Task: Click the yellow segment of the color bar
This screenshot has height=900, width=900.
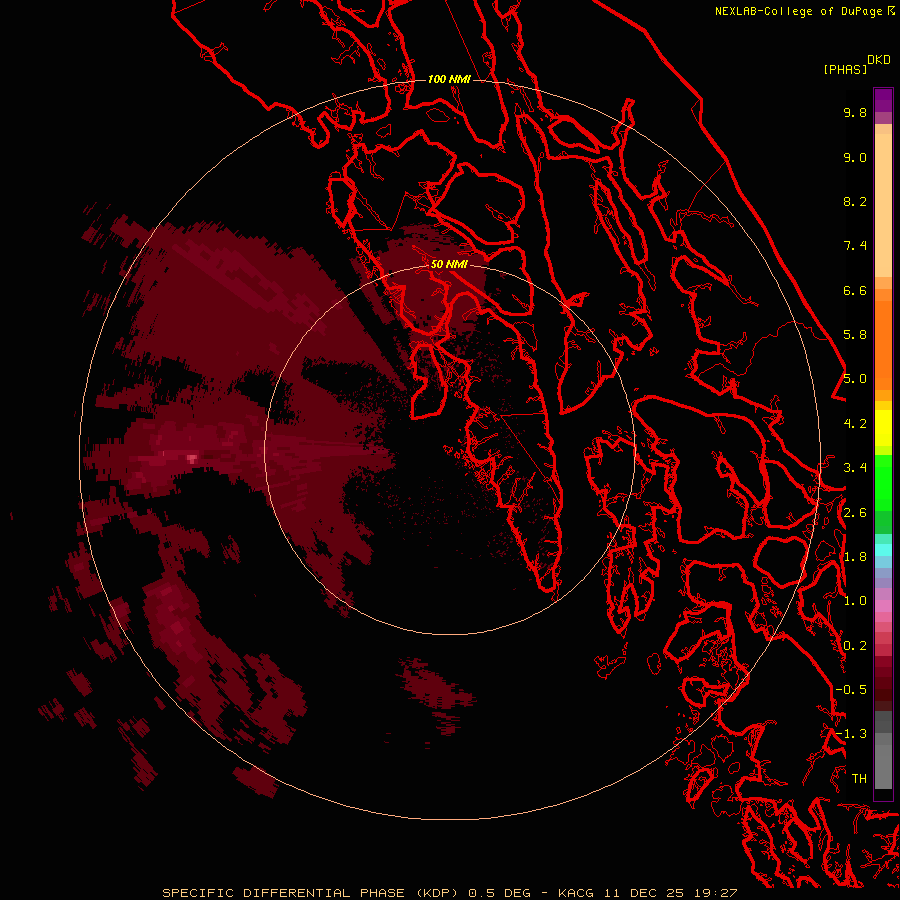Action: tap(883, 428)
